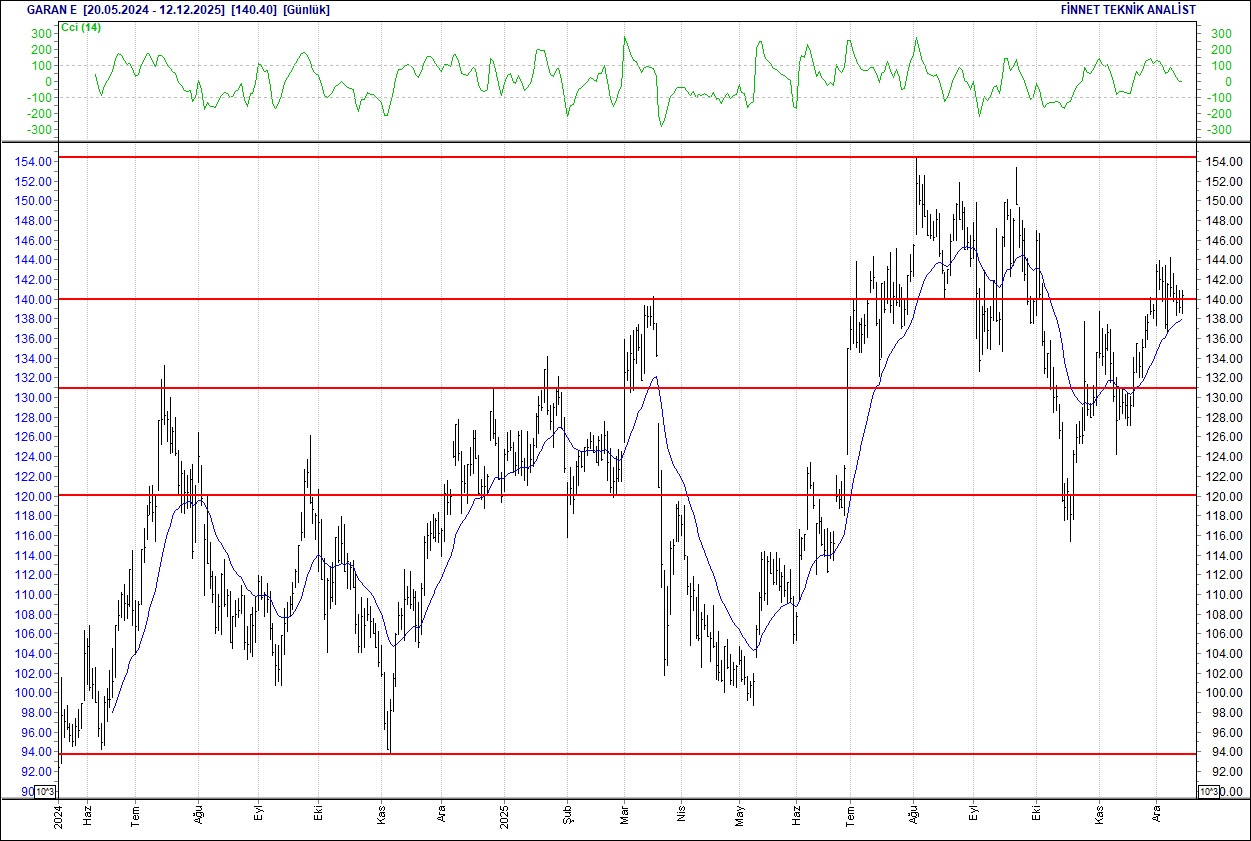This screenshot has height=841, width=1251.
Task: Select the Cci (14) indicator label
Action: click(80, 28)
